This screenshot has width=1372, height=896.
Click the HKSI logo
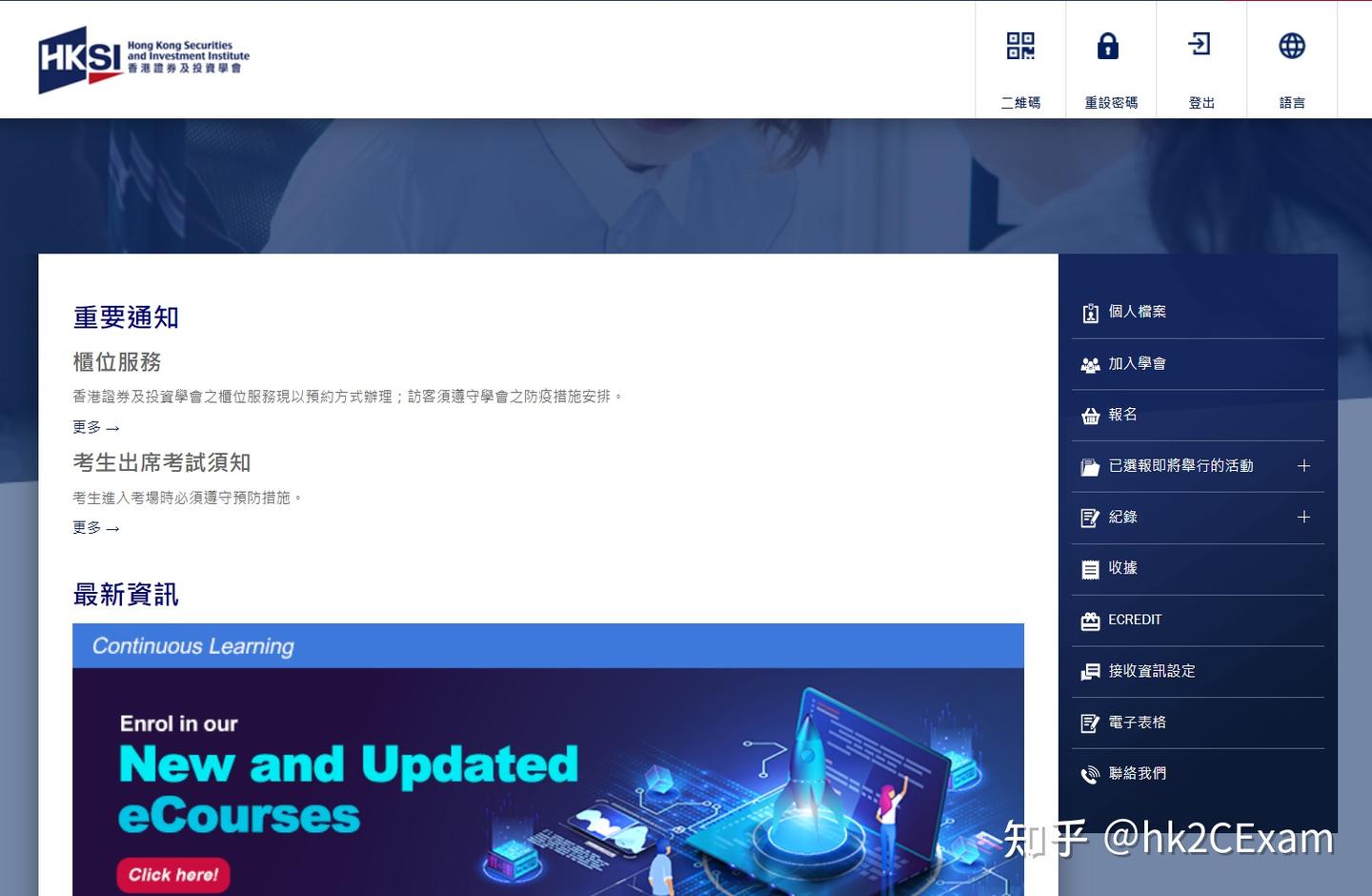pos(143,57)
